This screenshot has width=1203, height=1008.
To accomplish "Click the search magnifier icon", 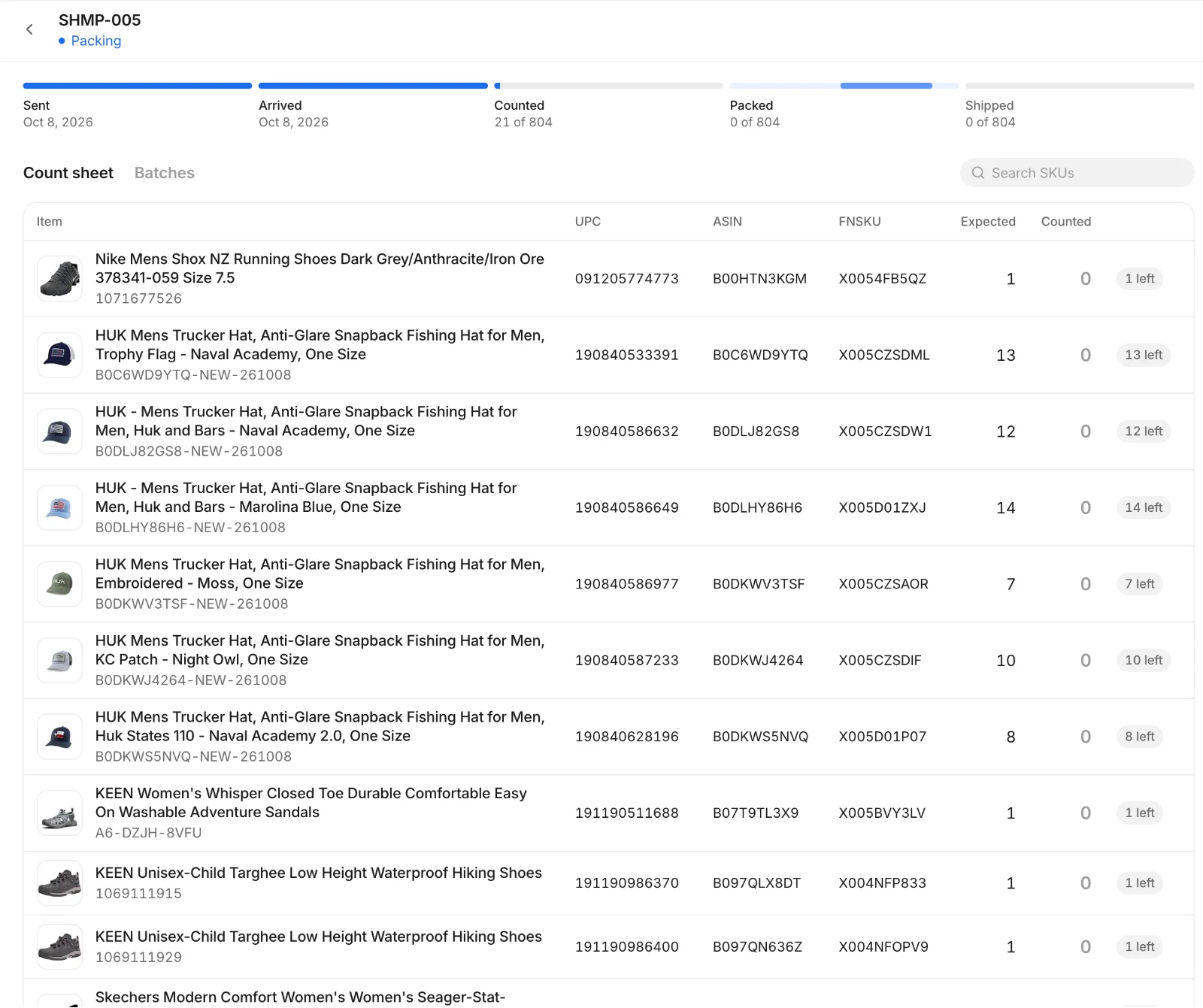I will 977,173.
